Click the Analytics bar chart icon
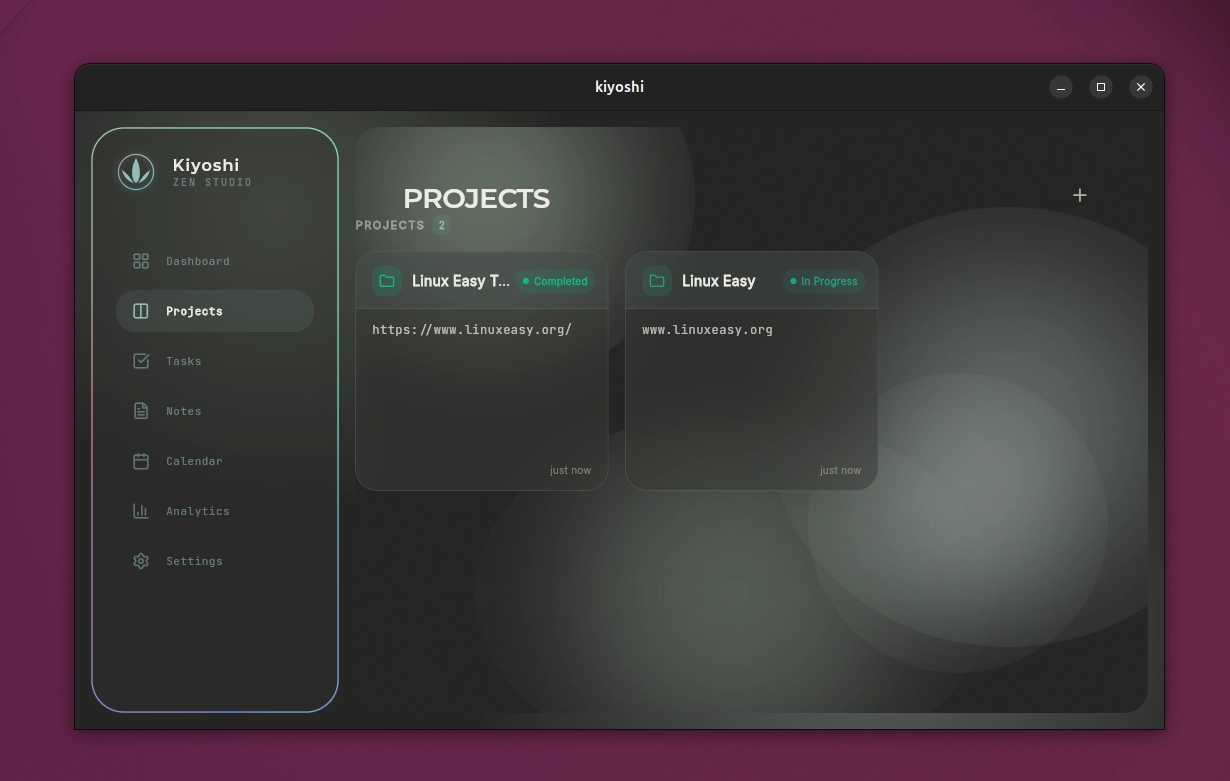 [141, 511]
